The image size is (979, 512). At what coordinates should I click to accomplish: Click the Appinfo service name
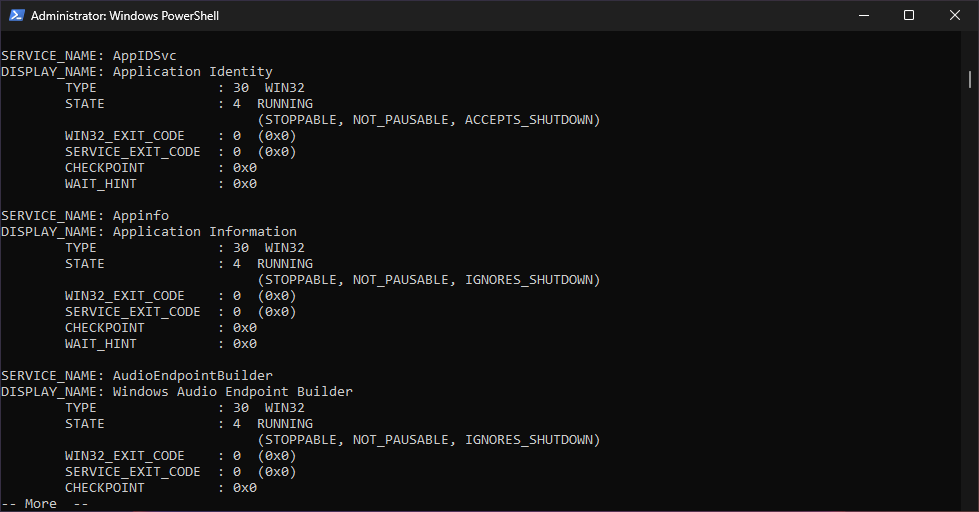pyautogui.click(x=140, y=216)
